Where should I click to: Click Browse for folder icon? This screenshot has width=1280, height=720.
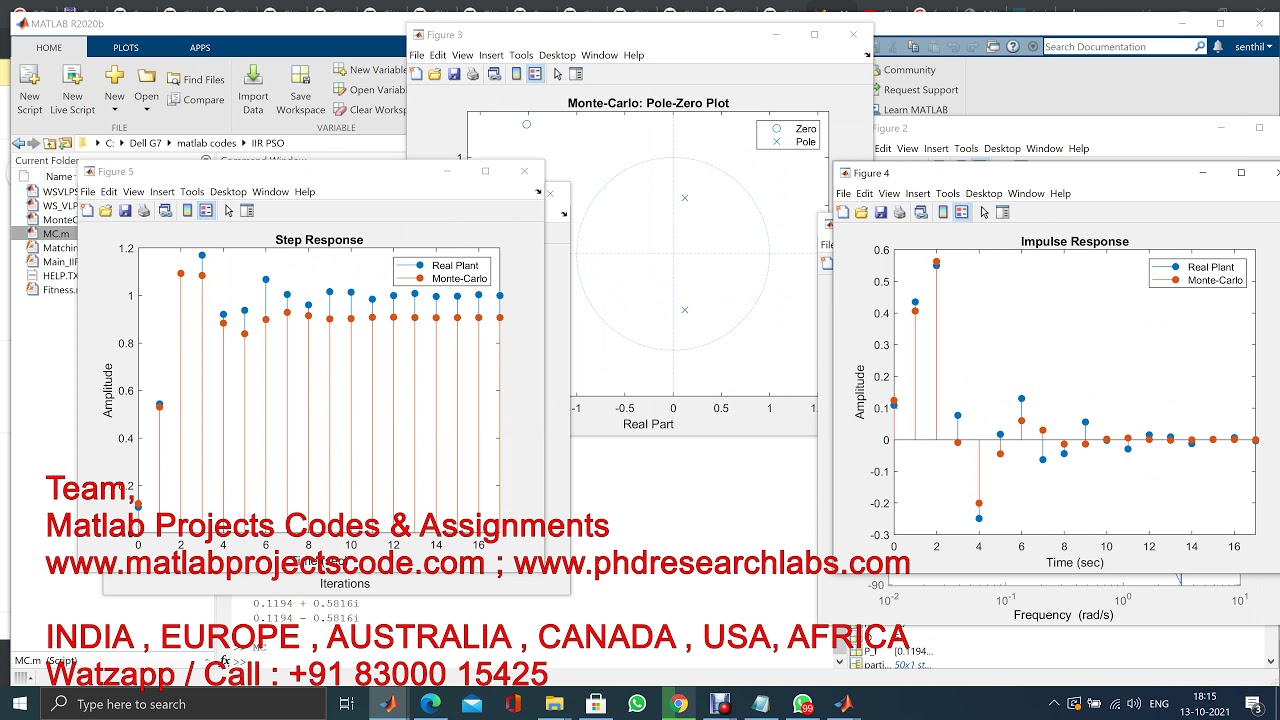tap(66, 143)
